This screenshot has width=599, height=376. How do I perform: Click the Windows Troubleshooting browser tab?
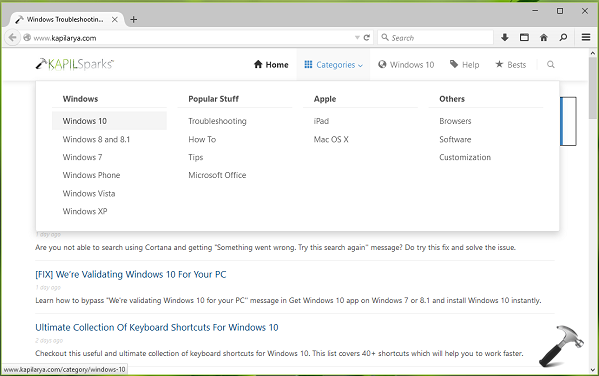[65, 19]
